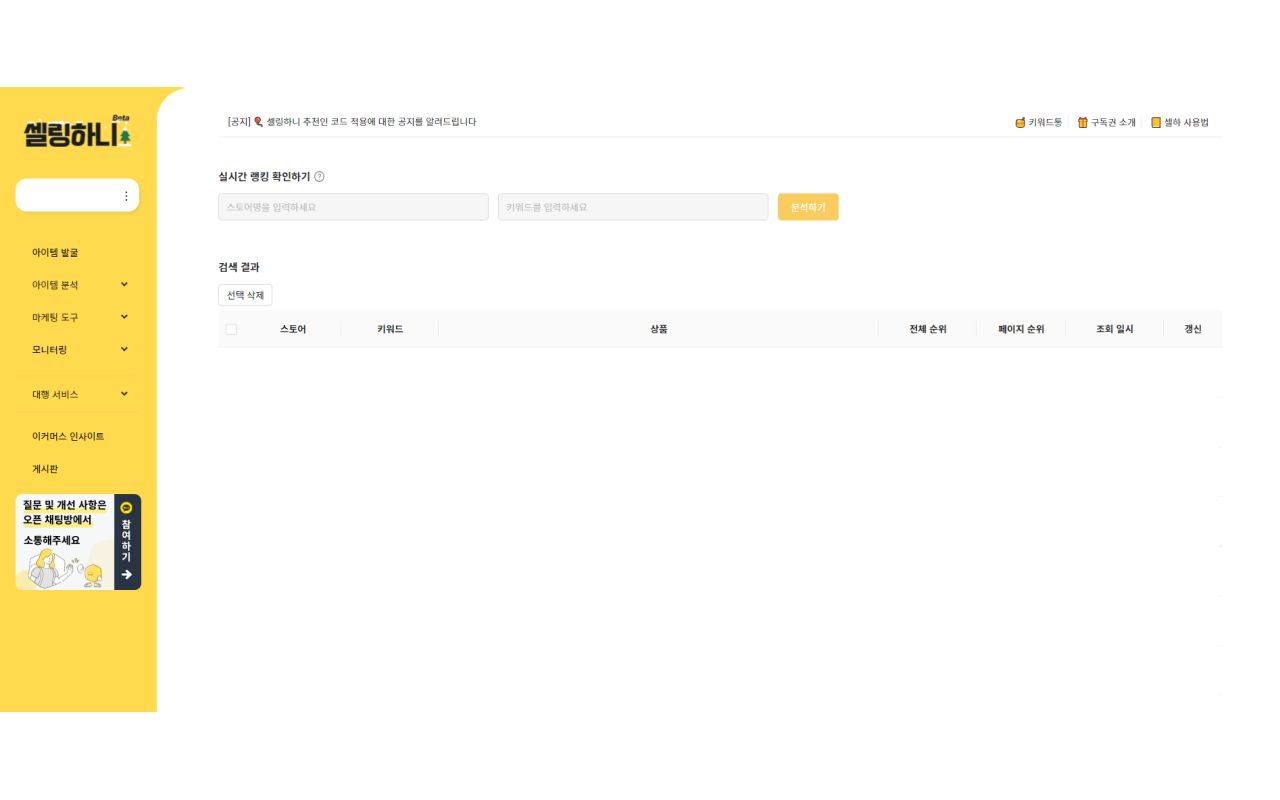Click the 갱신 column header
The height and width of the screenshot is (800, 1280).
click(1193, 329)
